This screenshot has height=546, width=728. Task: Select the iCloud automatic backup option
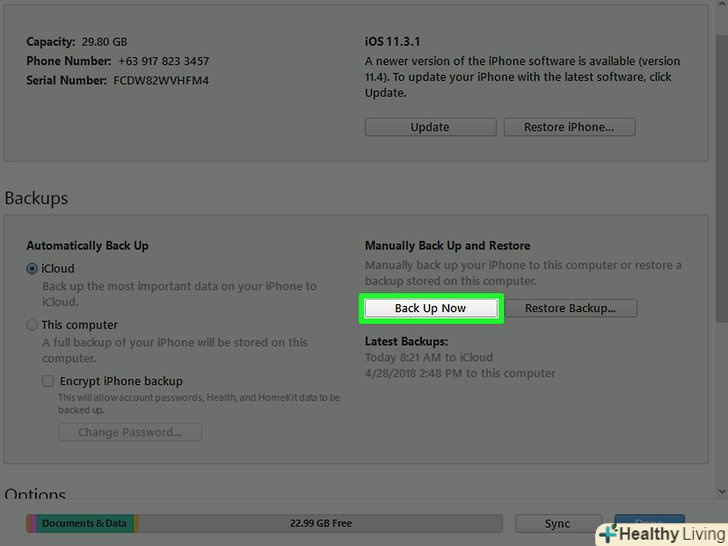tap(32, 269)
